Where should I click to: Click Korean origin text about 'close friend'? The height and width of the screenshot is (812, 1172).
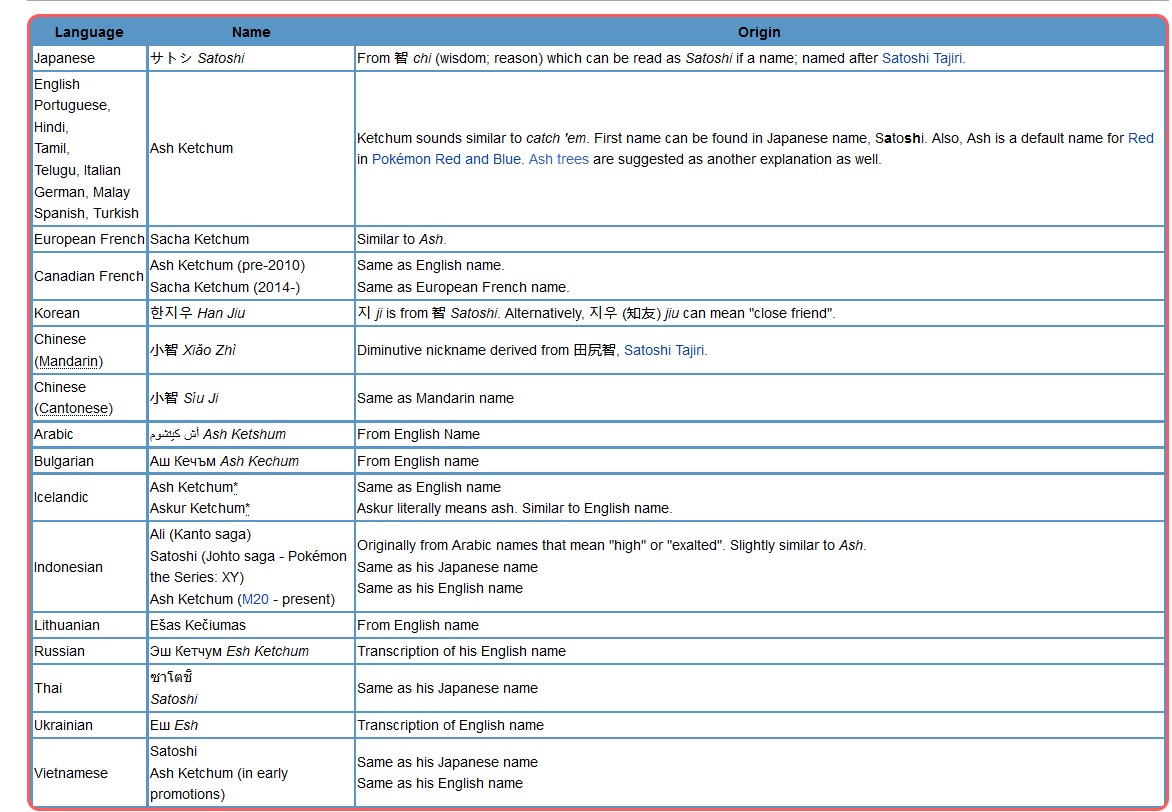tap(596, 313)
